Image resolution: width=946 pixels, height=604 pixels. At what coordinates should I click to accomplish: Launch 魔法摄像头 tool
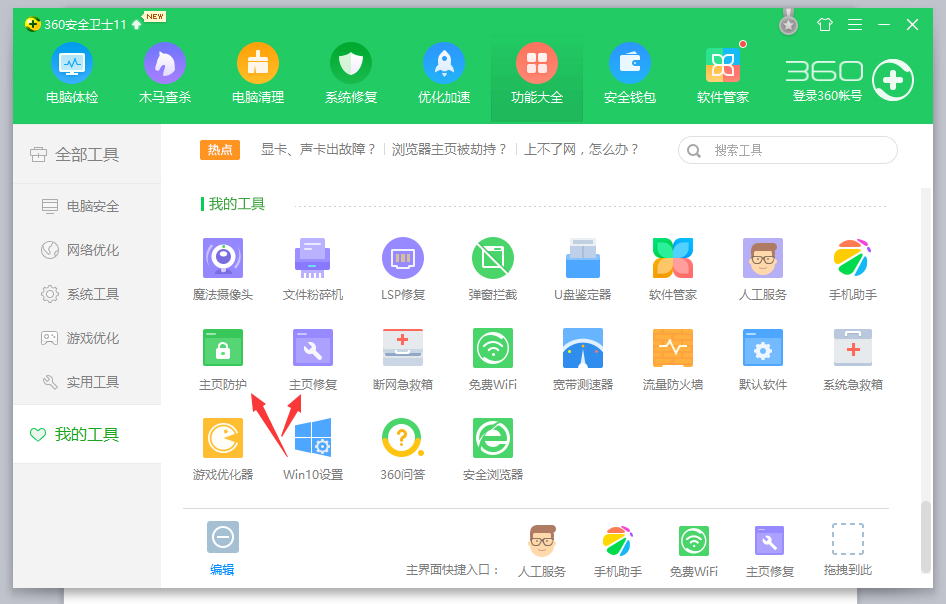pyautogui.click(x=223, y=269)
